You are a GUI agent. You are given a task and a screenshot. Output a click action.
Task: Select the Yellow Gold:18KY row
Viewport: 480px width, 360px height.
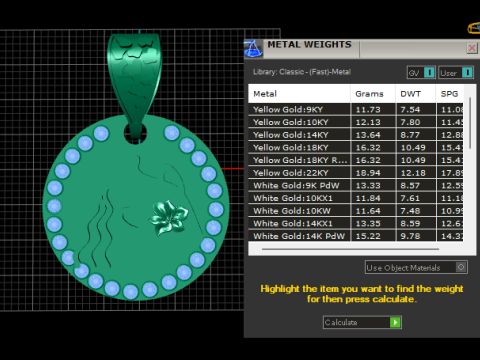click(x=356, y=148)
